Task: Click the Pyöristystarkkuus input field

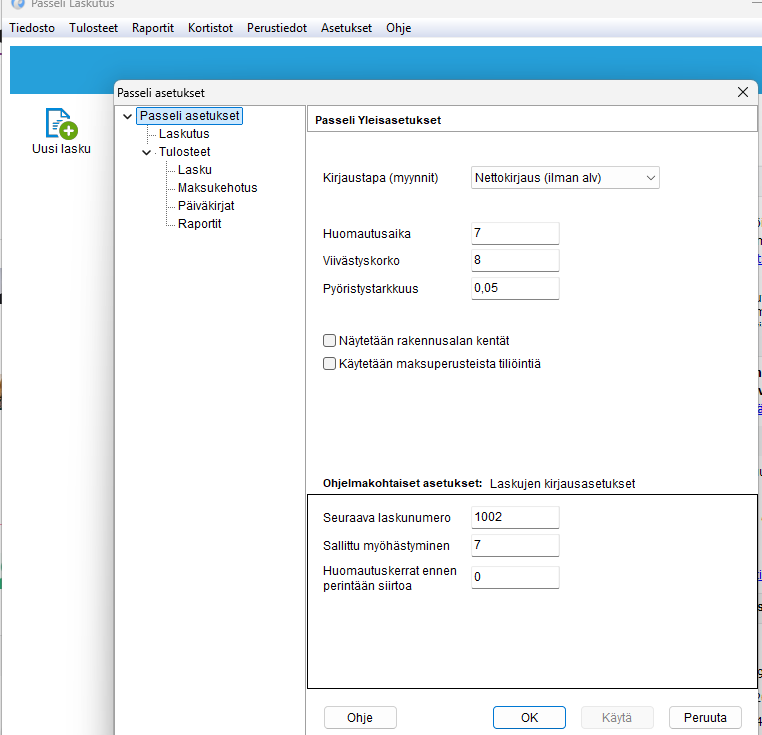Action: click(515, 288)
